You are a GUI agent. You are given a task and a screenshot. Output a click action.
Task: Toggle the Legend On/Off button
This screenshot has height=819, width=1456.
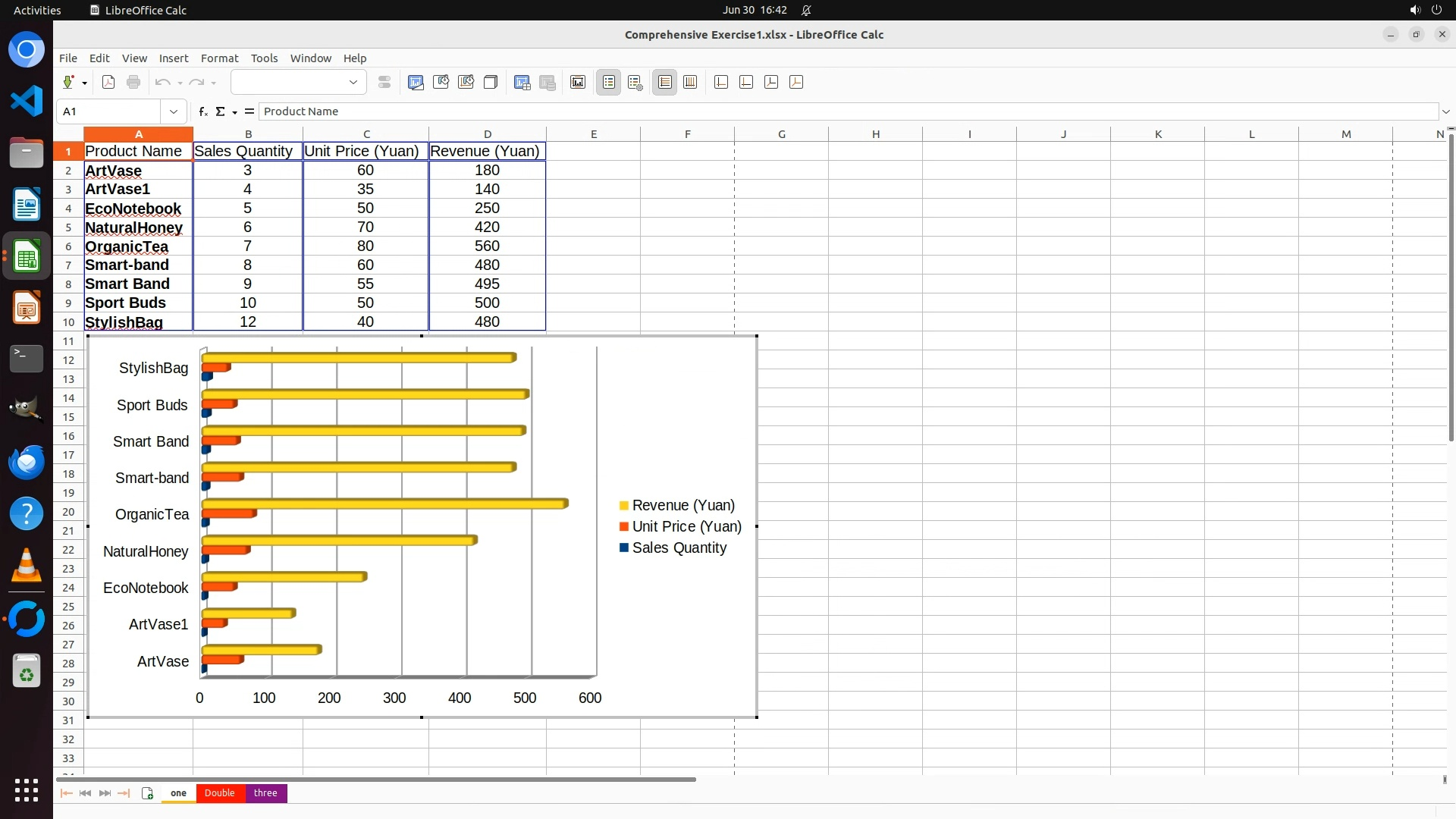click(x=609, y=83)
